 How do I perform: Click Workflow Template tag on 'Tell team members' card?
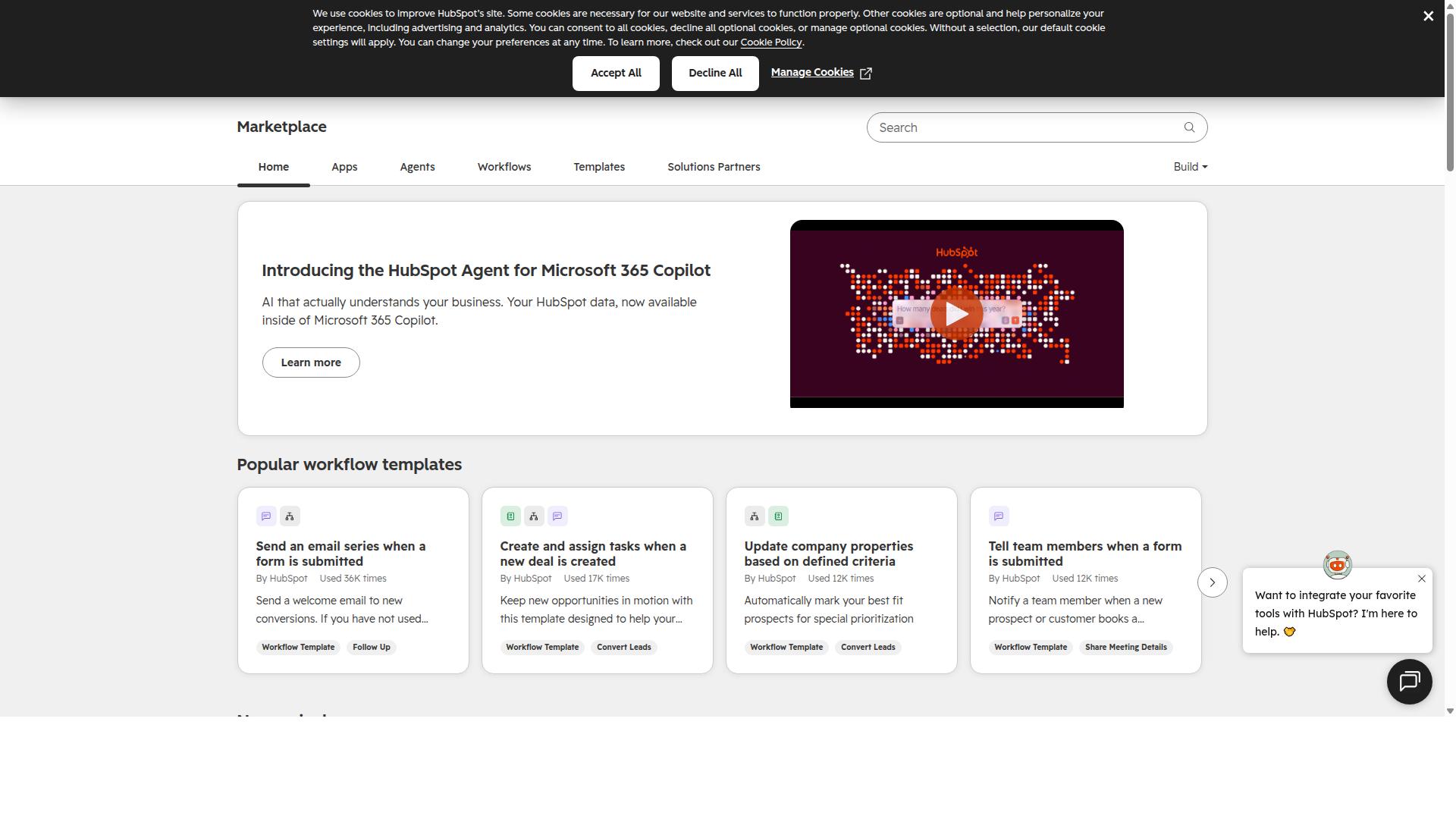1031,648
